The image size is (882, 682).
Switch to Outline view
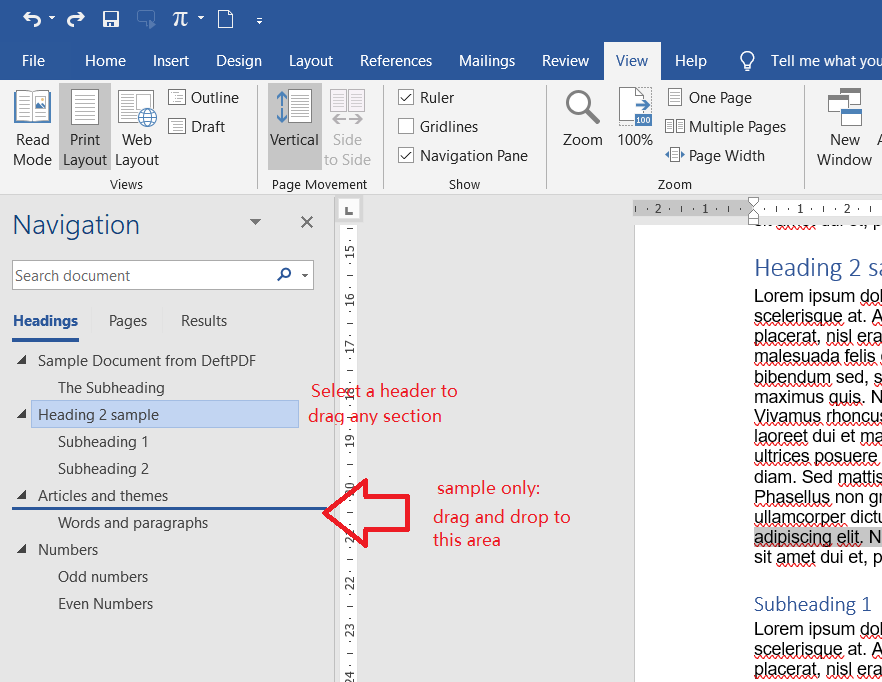pyautogui.click(x=204, y=98)
